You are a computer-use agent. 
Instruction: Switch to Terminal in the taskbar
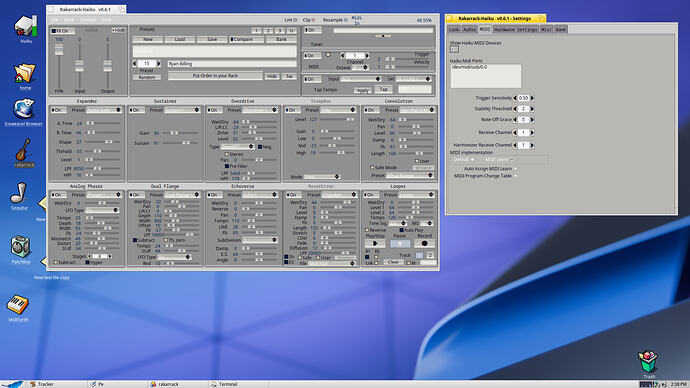238,384
